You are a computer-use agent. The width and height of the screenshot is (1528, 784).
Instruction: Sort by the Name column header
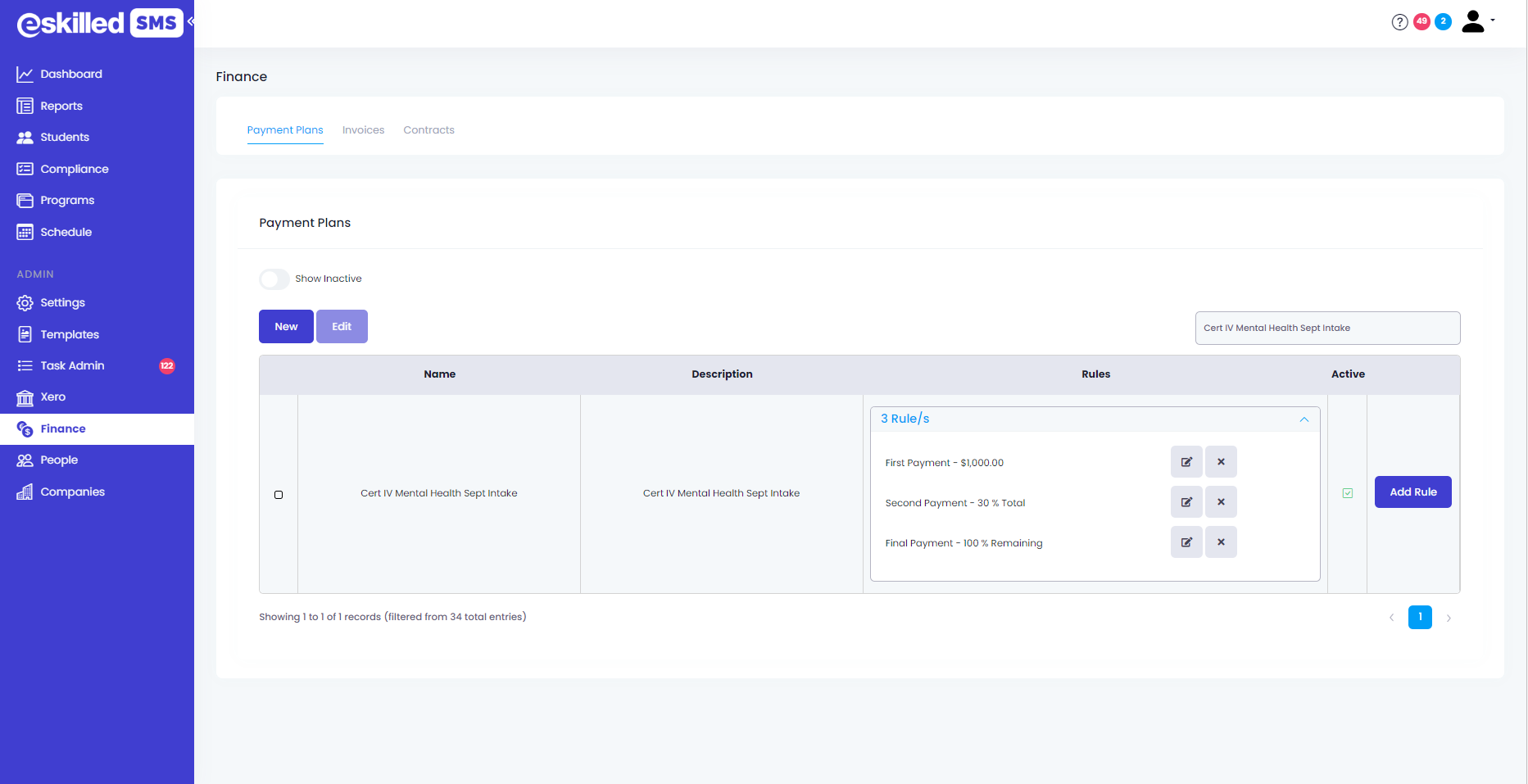point(440,374)
